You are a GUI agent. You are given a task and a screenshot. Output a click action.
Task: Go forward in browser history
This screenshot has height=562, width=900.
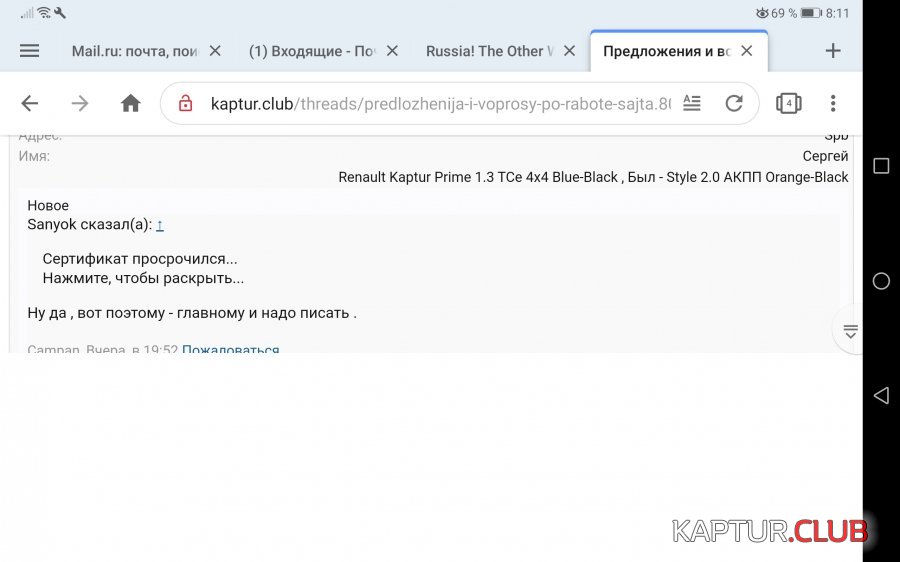tap(80, 104)
